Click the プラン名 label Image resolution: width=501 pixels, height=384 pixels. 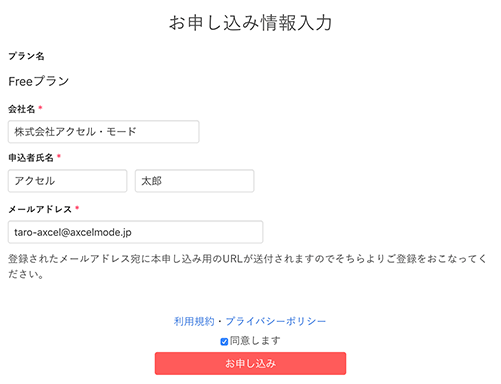pyautogui.click(x=26, y=56)
